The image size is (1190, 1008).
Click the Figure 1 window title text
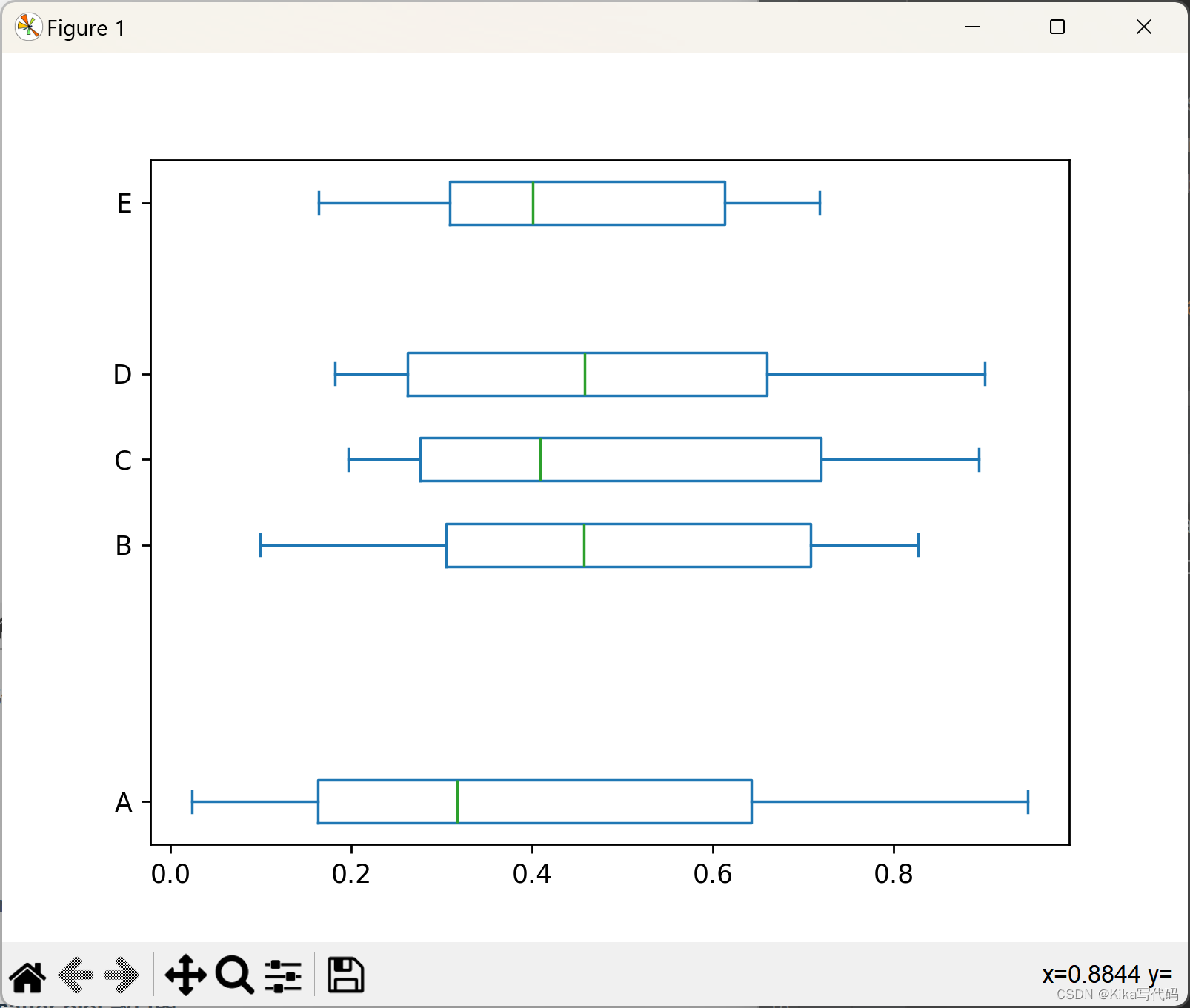[x=86, y=28]
